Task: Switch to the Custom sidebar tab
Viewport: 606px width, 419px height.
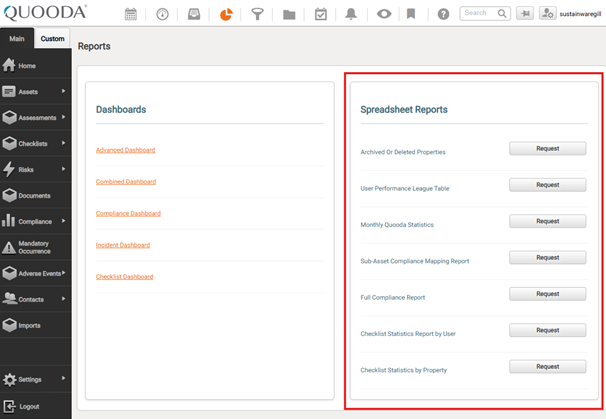Action: 53,39
